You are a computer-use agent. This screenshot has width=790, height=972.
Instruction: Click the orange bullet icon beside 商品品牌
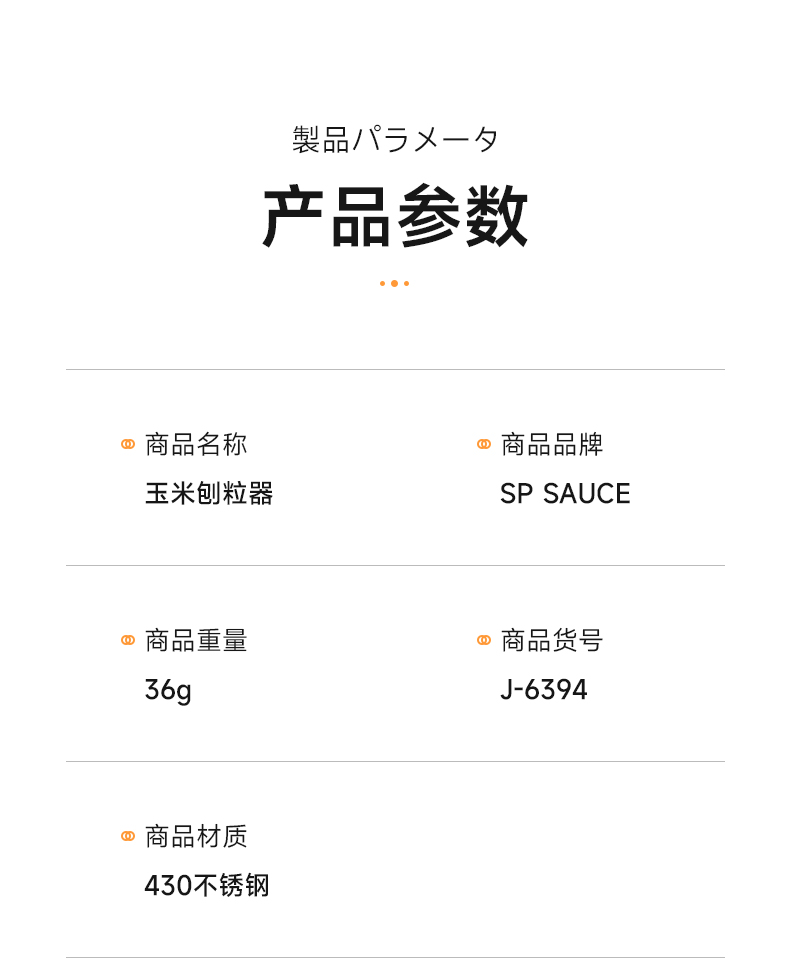(484, 444)
